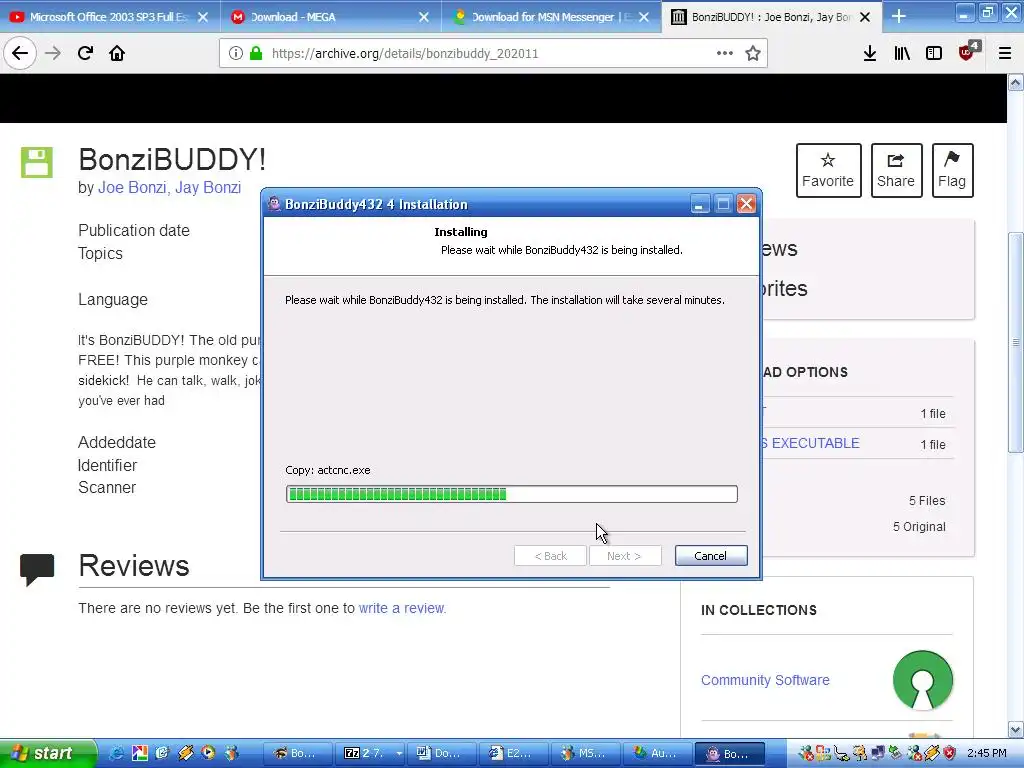Switch to the MS... taskbar button

click(x=584, y=753)
